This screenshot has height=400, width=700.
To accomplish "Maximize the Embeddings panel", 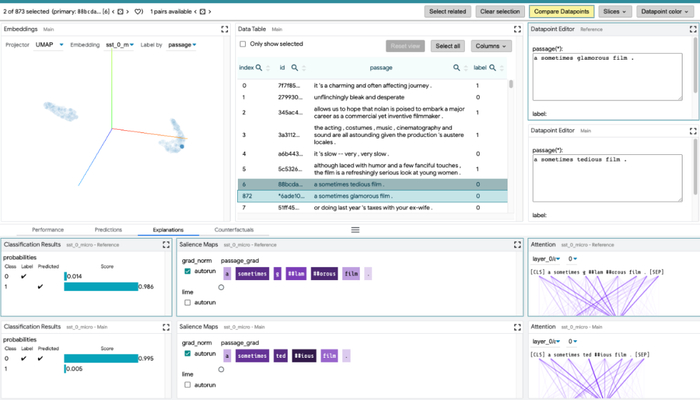I will [x=225, y=29].
